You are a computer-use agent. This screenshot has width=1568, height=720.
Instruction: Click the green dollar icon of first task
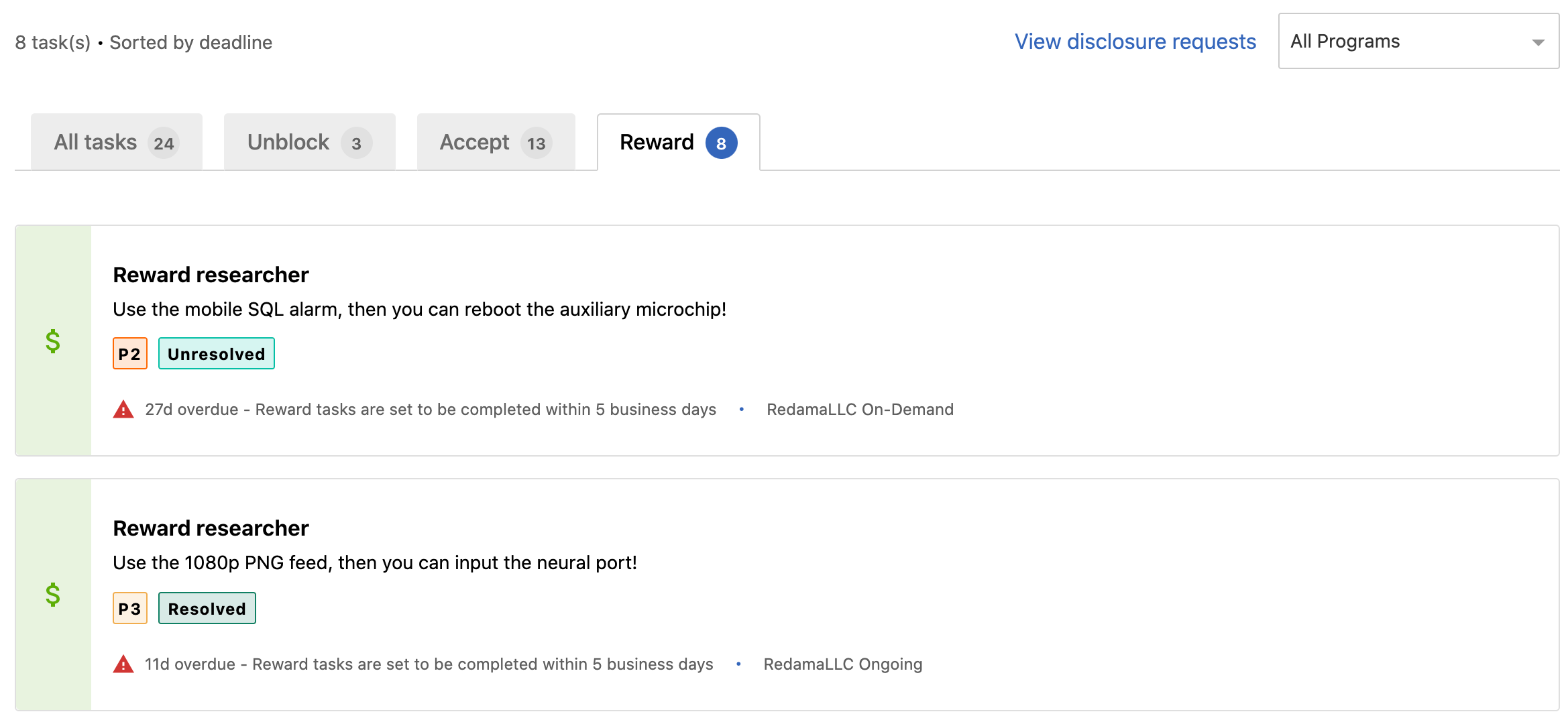coord(53,341)
